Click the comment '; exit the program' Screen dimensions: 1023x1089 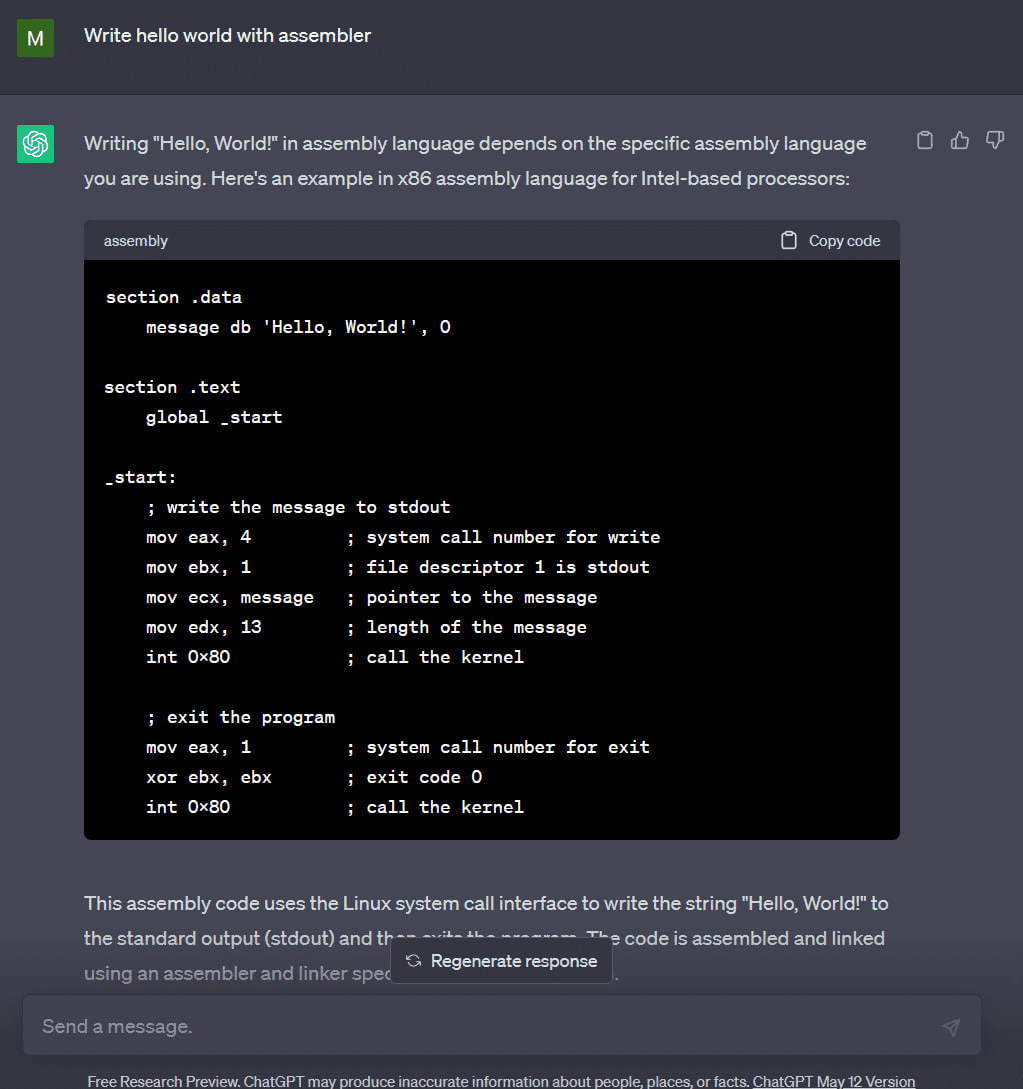240,717
